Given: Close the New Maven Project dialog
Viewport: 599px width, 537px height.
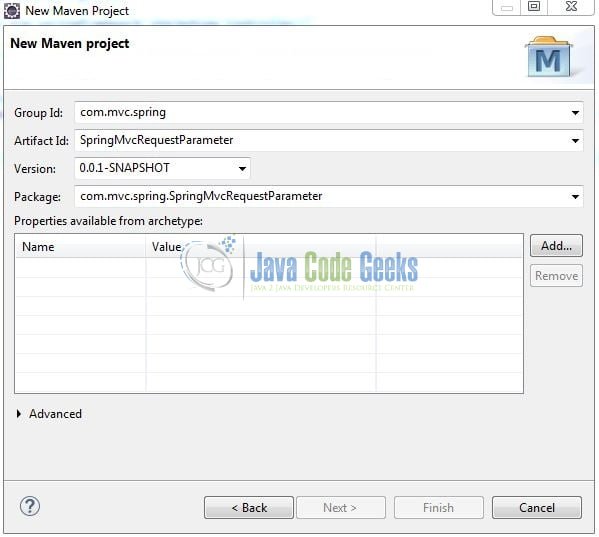Looking at the screenshot, I should coord(571,6).
